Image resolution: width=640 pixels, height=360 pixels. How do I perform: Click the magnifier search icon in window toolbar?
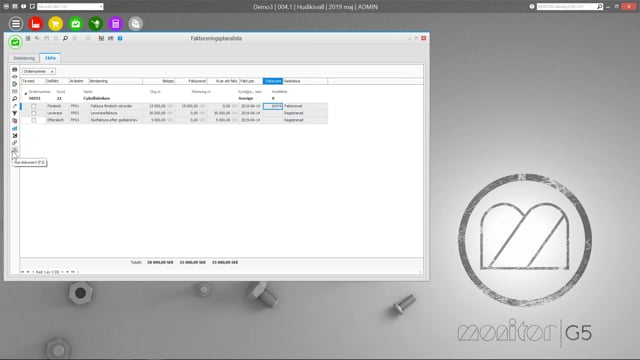(65, 38)
